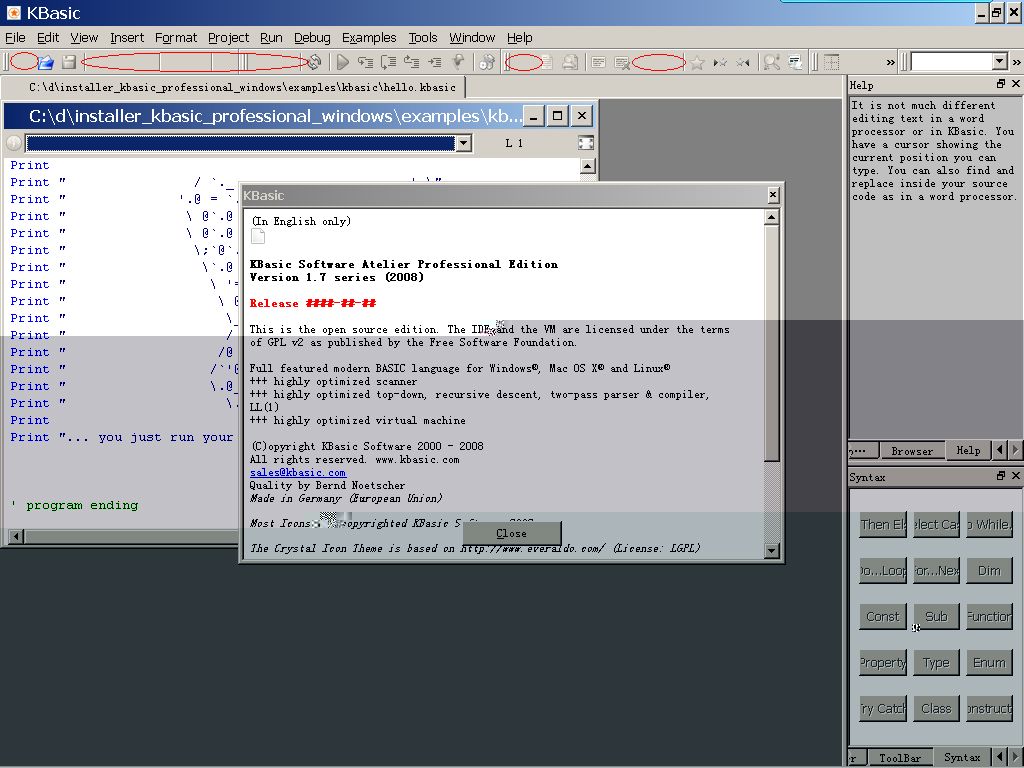Click the refresh arrows toolbar icon
The width and height of the screenshot is (1024, 768).
315,62
